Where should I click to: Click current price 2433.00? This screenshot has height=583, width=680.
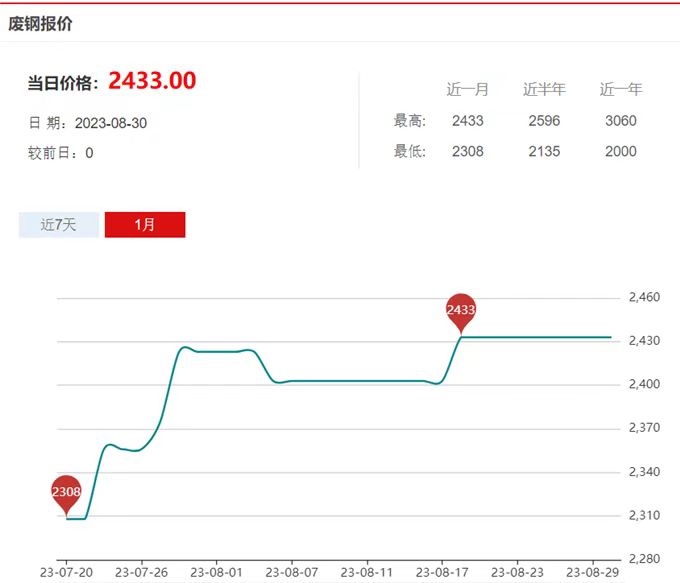[x=152, y=81]
